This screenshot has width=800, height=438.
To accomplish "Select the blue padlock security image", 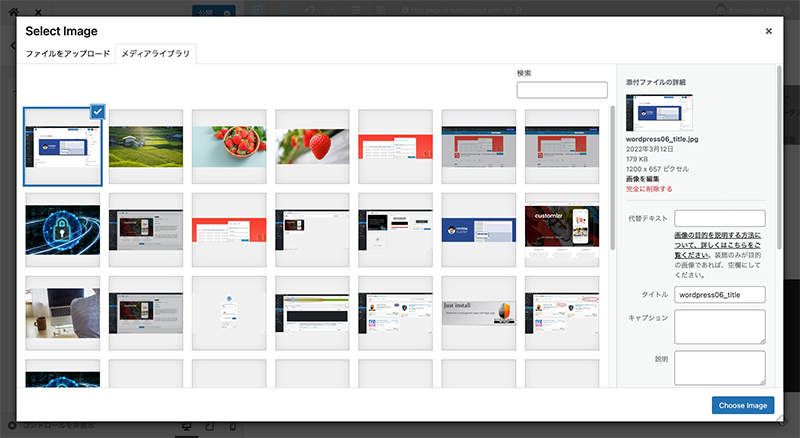I will 63,230.
